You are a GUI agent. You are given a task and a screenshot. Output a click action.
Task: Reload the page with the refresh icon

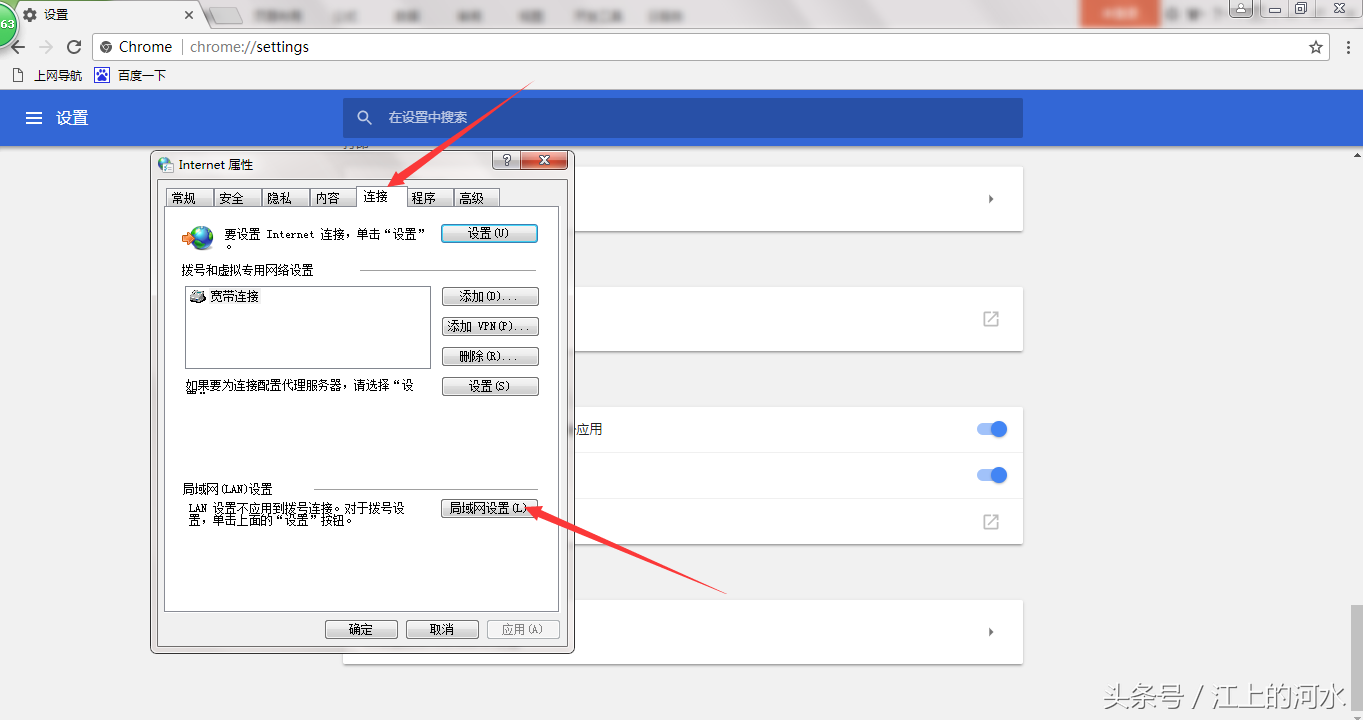coord(74,47)
